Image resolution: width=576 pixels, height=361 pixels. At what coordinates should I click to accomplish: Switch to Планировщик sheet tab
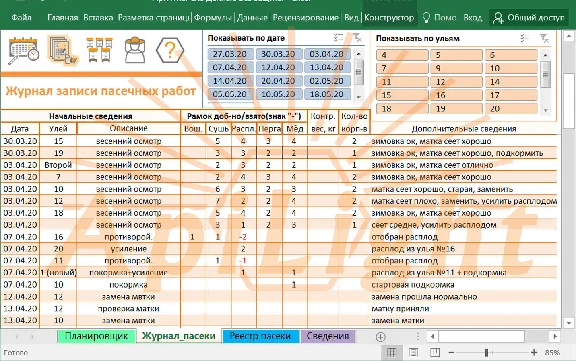[96, 336]
